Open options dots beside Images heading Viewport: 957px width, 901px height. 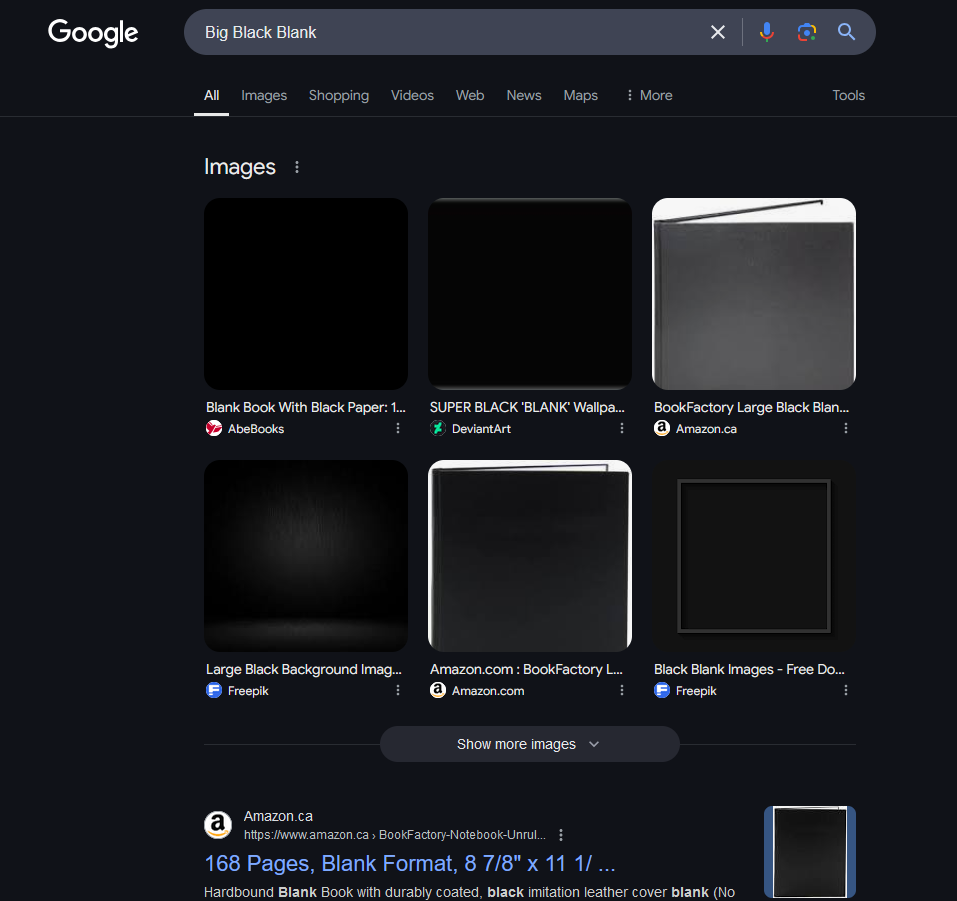click(x=297, y=167)
